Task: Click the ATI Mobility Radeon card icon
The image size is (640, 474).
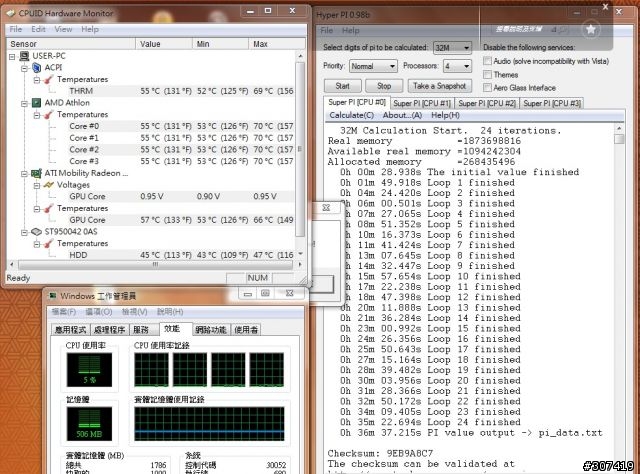Action: [x=36, y=173]
